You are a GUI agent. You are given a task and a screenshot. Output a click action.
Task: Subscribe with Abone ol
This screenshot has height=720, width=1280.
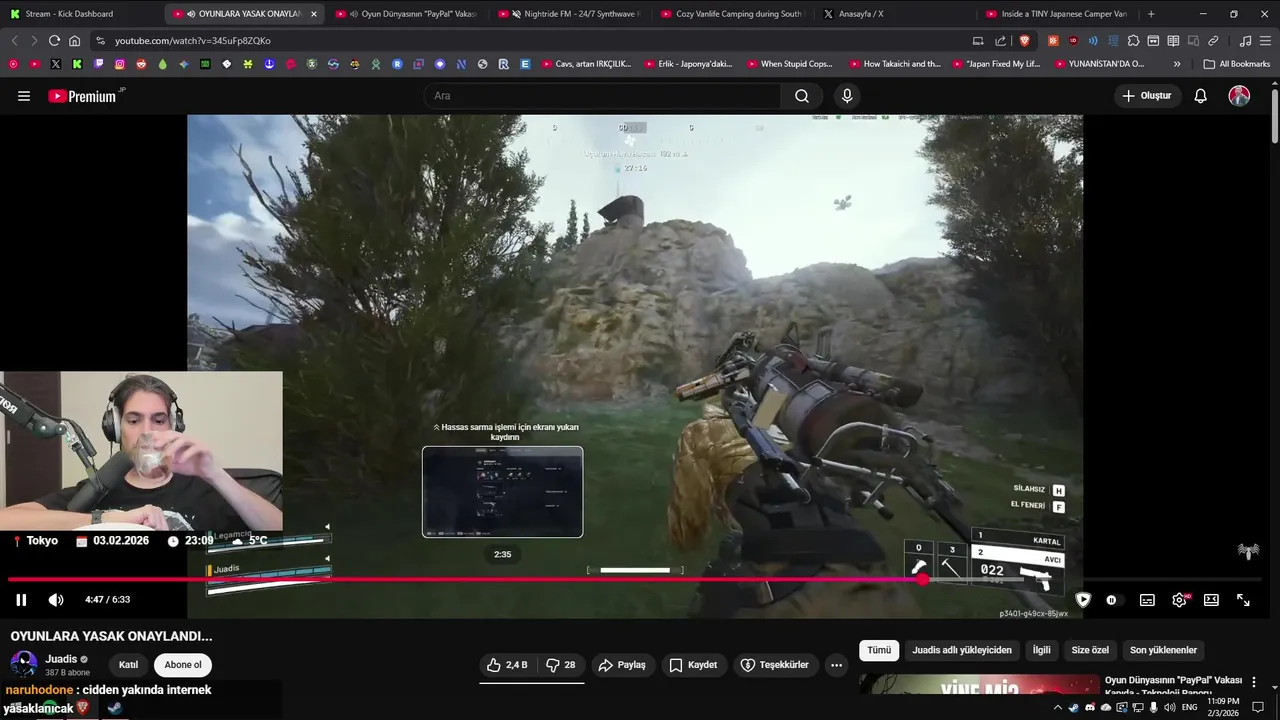coord(183,665)
